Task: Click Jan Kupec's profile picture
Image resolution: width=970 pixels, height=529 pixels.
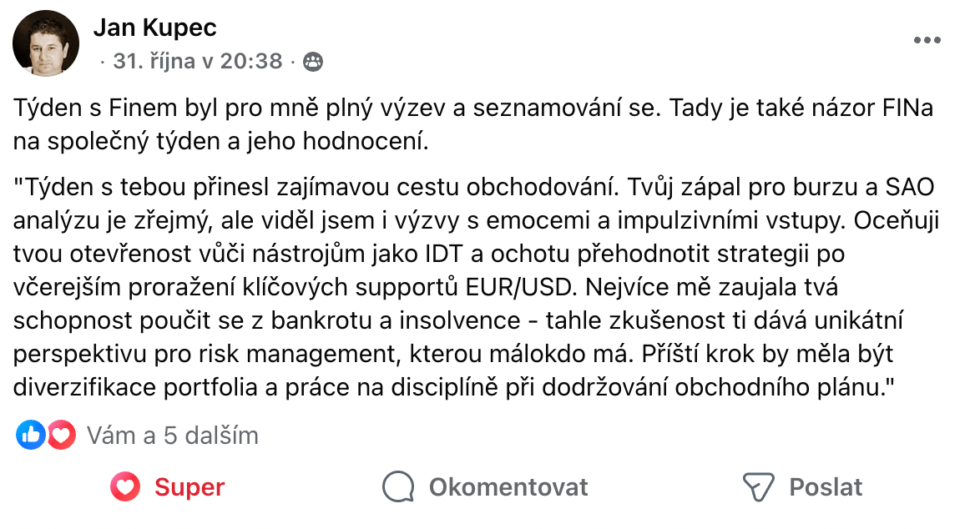Action: [45, 44]
